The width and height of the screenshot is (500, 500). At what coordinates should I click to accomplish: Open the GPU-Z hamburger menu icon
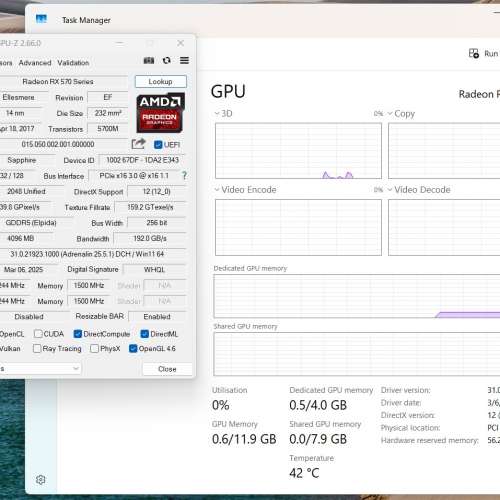coord(184,60)
